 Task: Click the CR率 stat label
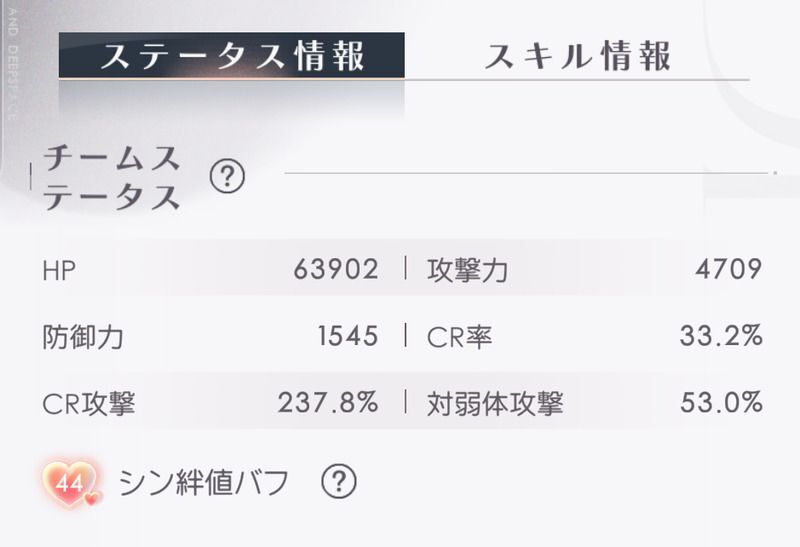pyautogui.click(x=459, y=336)
